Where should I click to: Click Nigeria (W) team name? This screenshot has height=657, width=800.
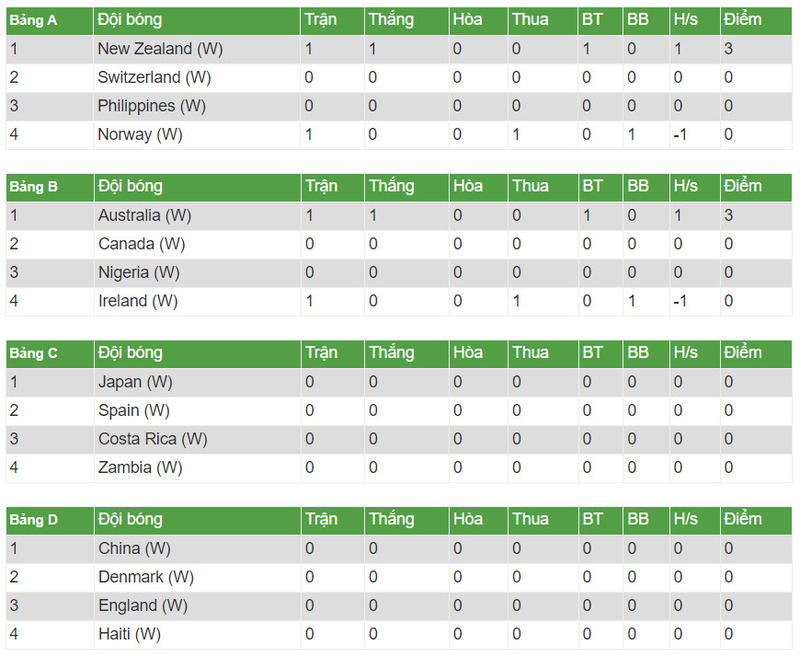[139, 272]
